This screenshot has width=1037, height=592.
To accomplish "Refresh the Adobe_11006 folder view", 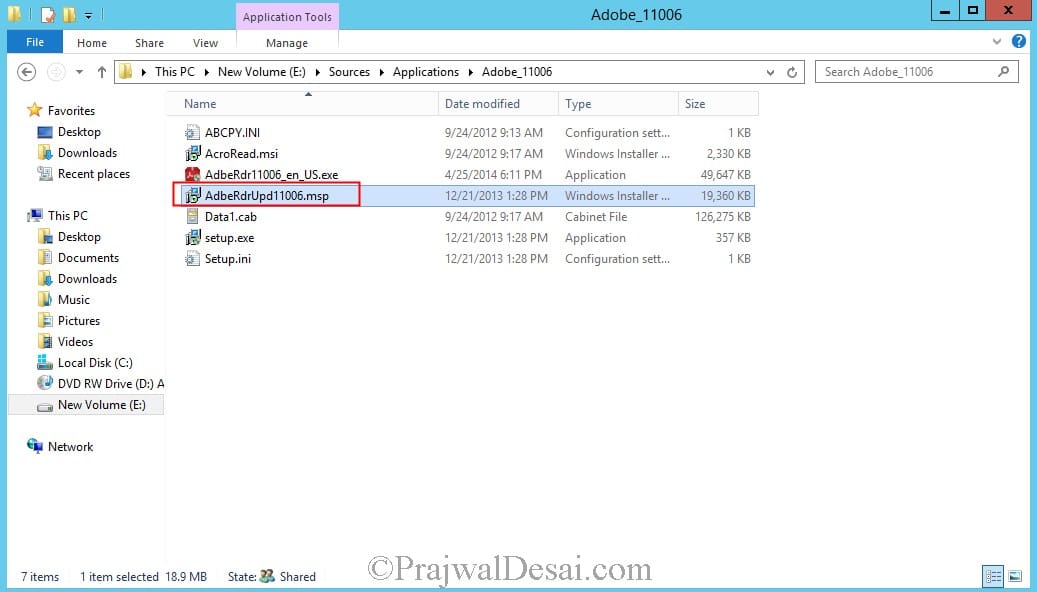I will [792, 72].
